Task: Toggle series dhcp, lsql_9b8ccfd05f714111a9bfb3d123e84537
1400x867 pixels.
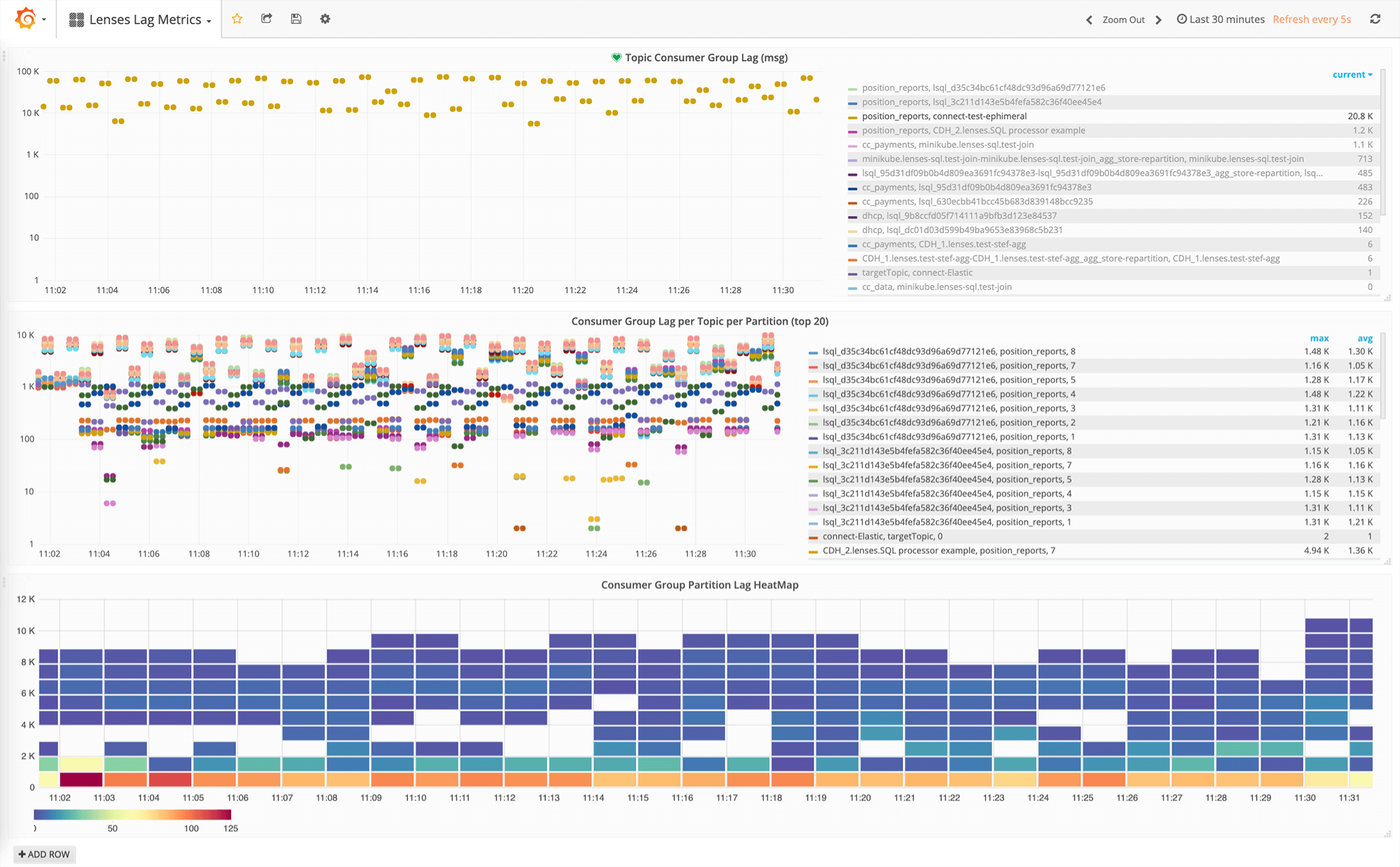Action: (959, 216)
